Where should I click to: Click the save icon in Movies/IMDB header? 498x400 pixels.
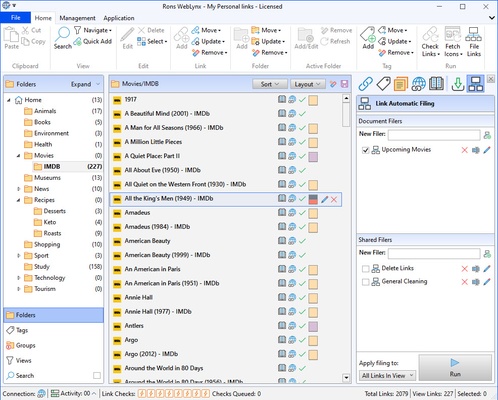tap(344, 84)
